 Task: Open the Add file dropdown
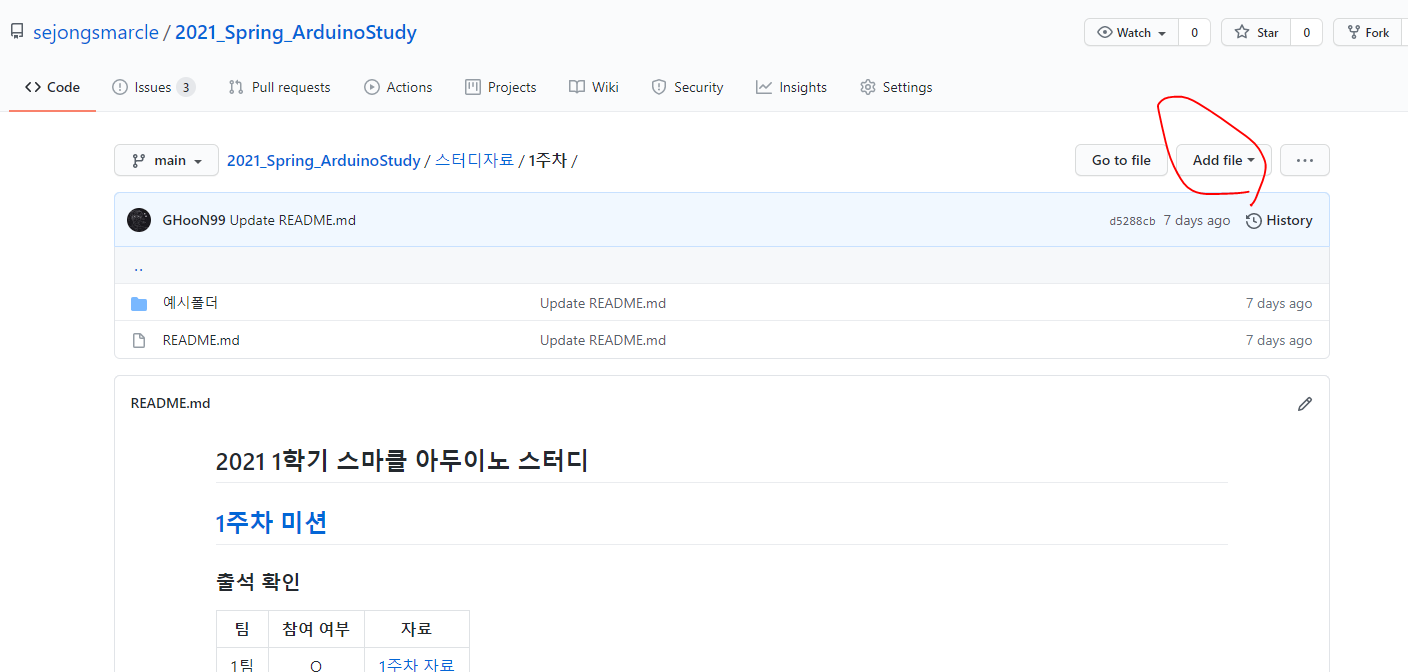coord(1223,160)
